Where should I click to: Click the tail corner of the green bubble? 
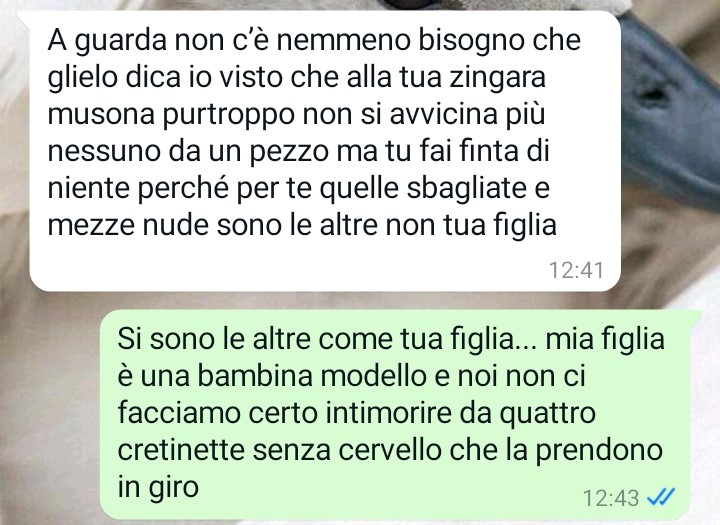point(697,315)
